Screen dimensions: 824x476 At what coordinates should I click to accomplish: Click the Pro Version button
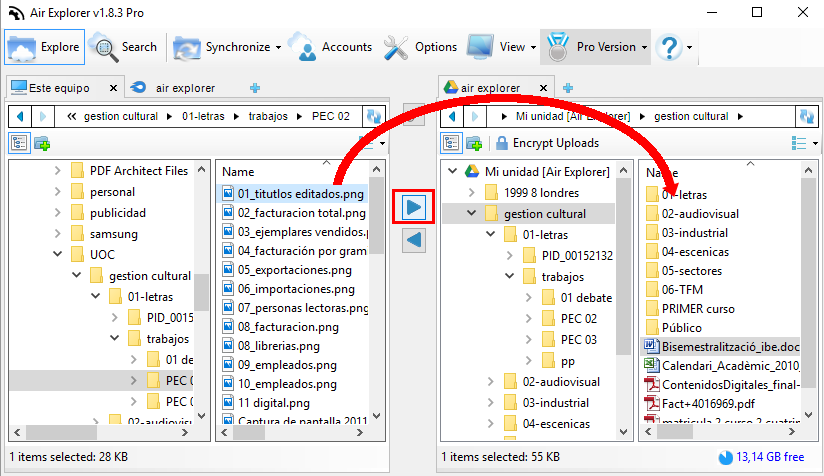point(595,47)
